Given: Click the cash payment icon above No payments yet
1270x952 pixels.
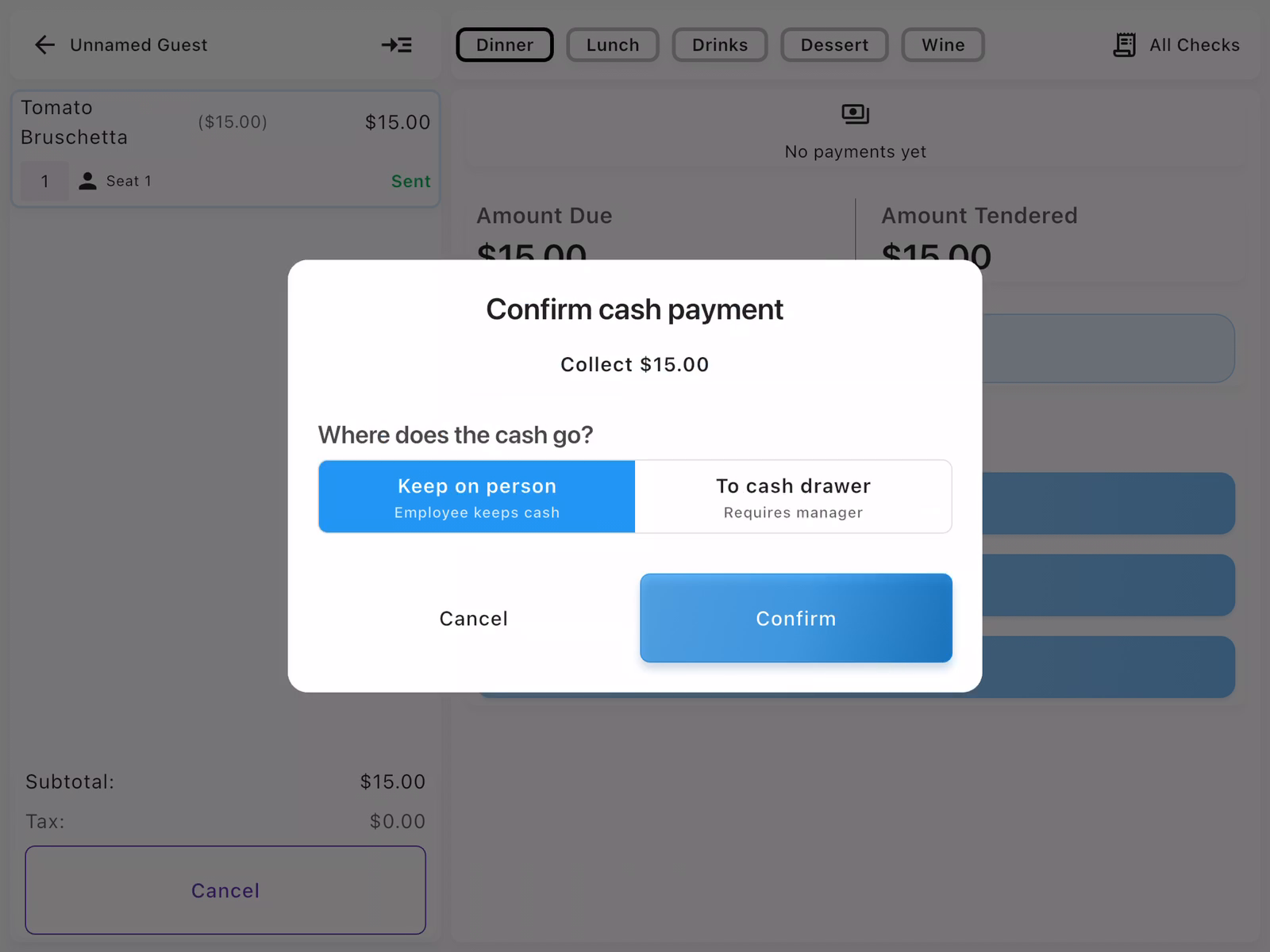Looking at the screenshot, I should [x=854, y=113].
